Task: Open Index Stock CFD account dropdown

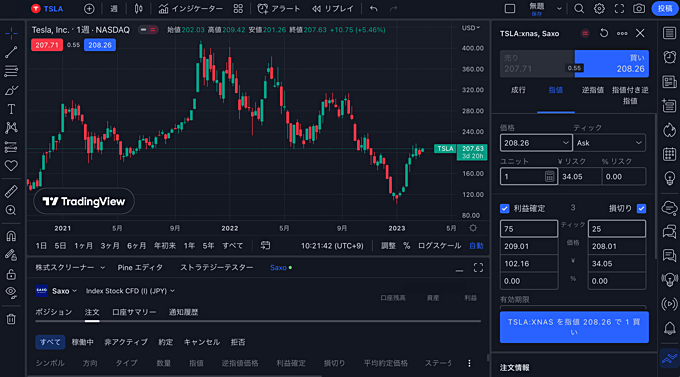Action: [x=130, y=291]
